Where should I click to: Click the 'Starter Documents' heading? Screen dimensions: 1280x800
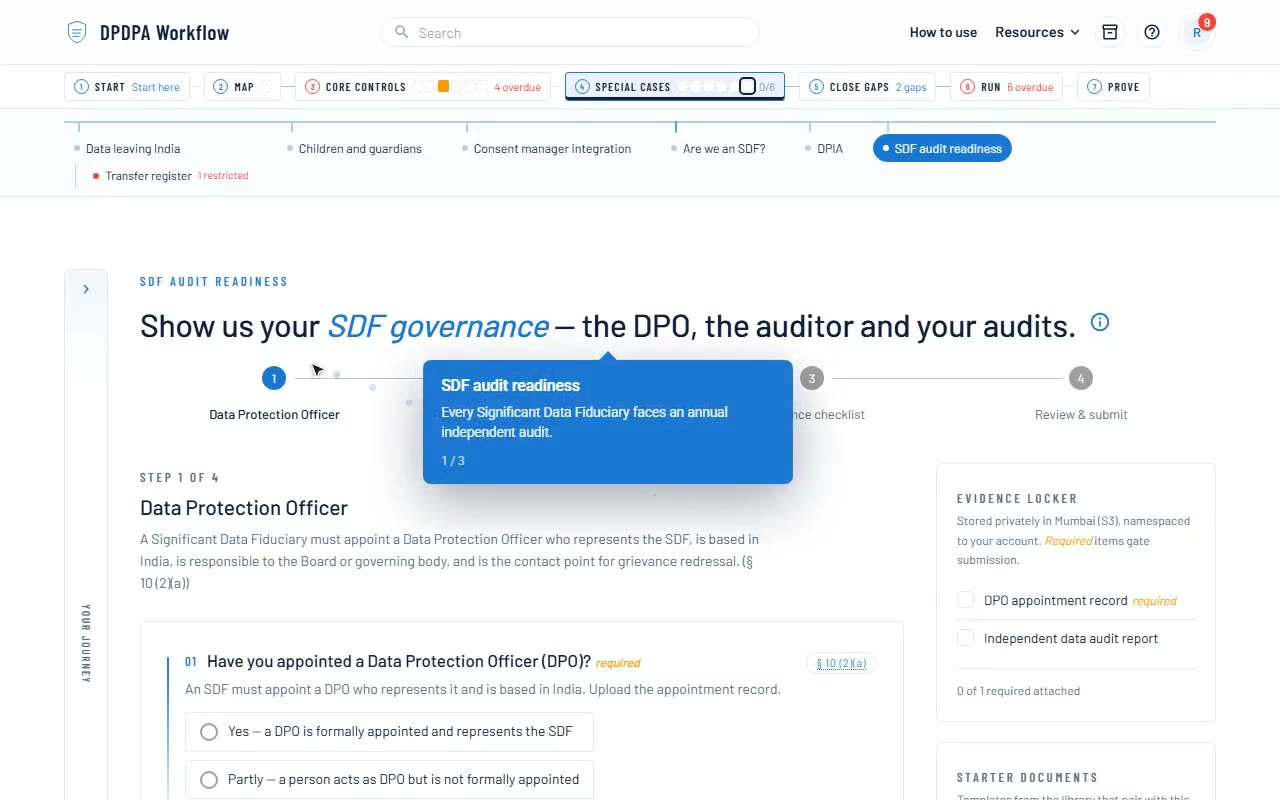(x=1027, y=777)
